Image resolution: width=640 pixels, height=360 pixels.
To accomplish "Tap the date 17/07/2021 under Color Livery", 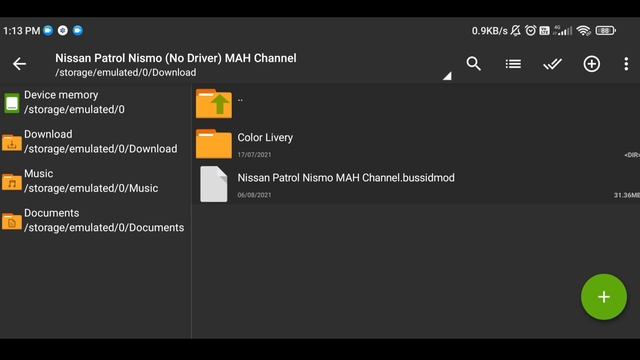I will 254,155.
